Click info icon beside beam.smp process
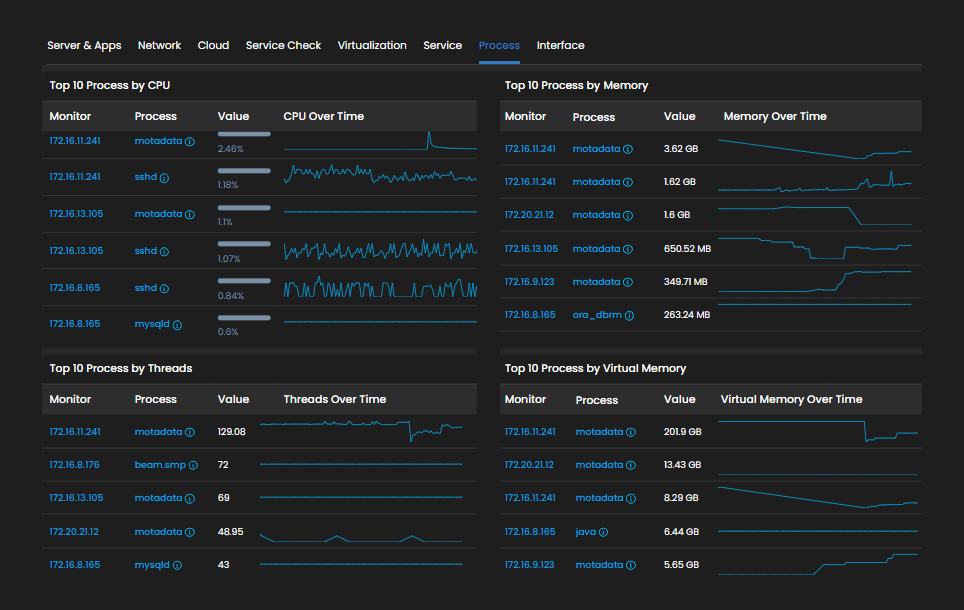 tap(193, 465)
